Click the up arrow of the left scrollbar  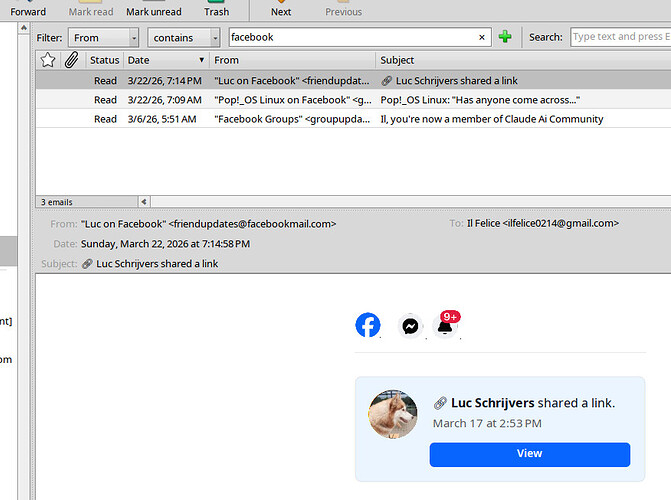click(x=24, y=28)
